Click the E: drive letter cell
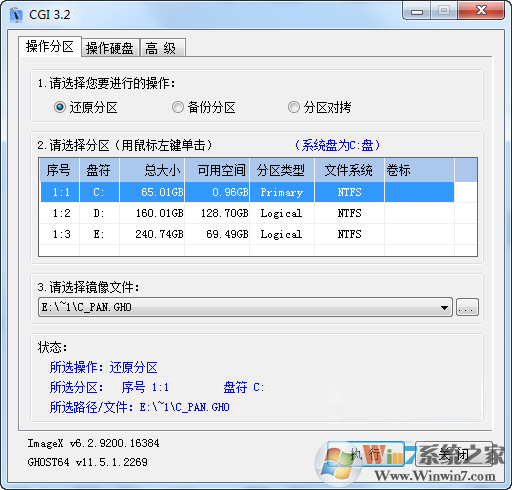 coord(99,234)
